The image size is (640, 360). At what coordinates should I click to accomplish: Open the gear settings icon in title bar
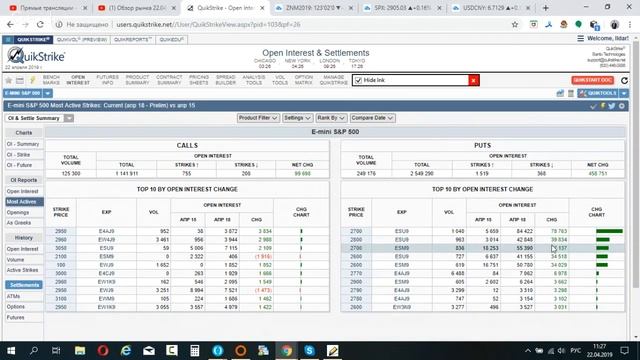(x=622, y=106)
